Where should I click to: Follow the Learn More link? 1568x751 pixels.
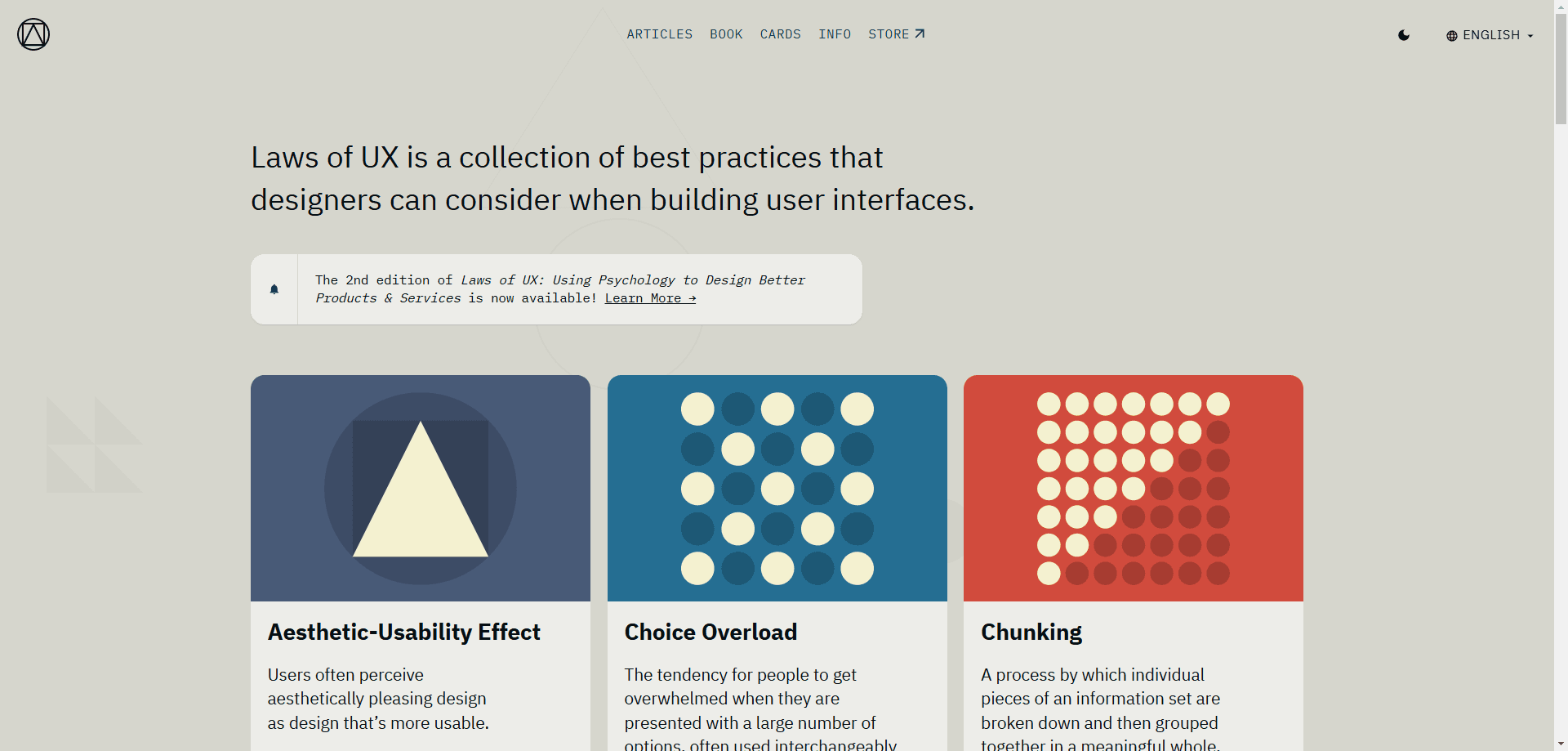coord(650,298)
